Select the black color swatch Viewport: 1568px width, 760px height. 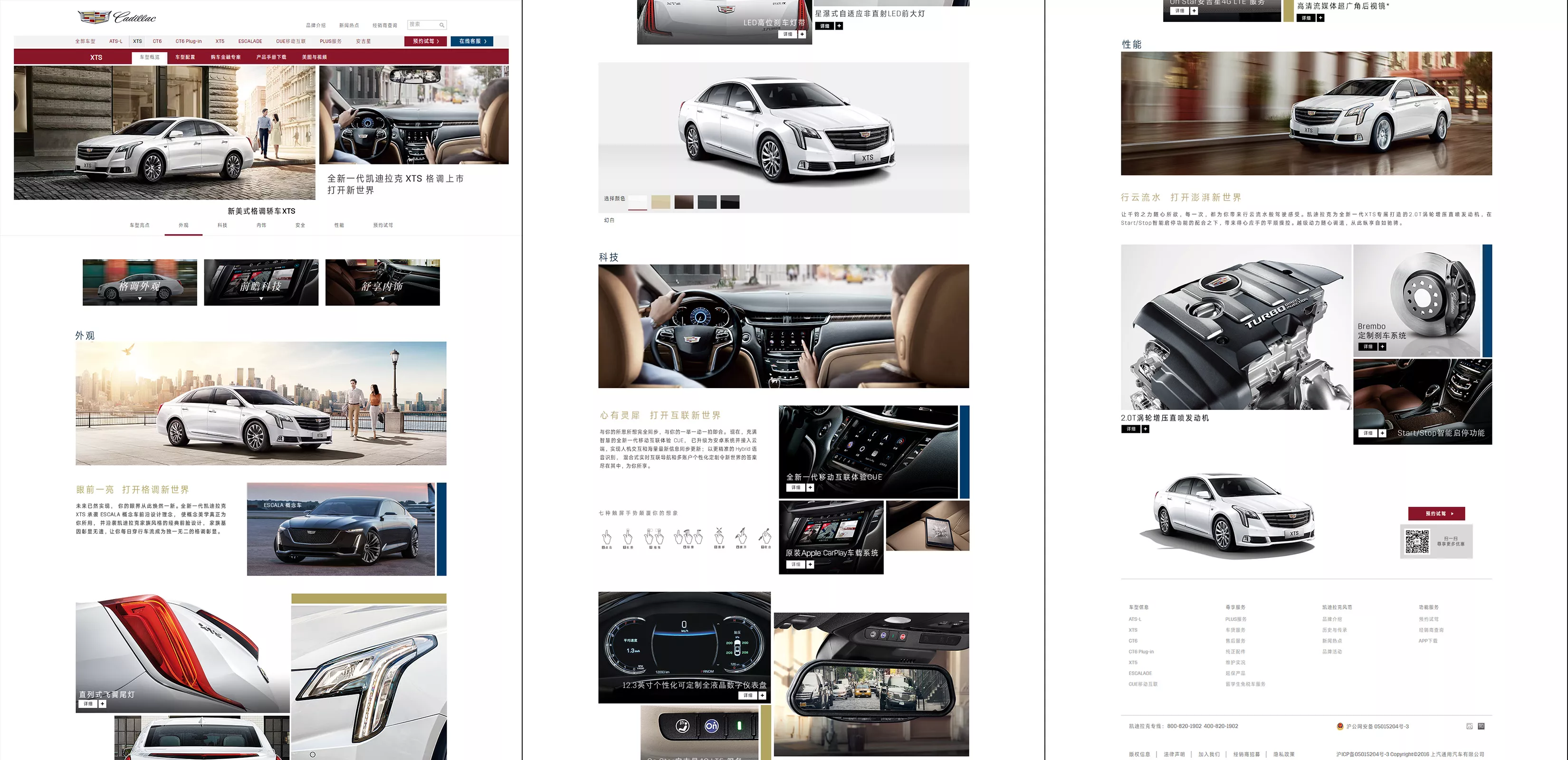(x=730, y=202)
